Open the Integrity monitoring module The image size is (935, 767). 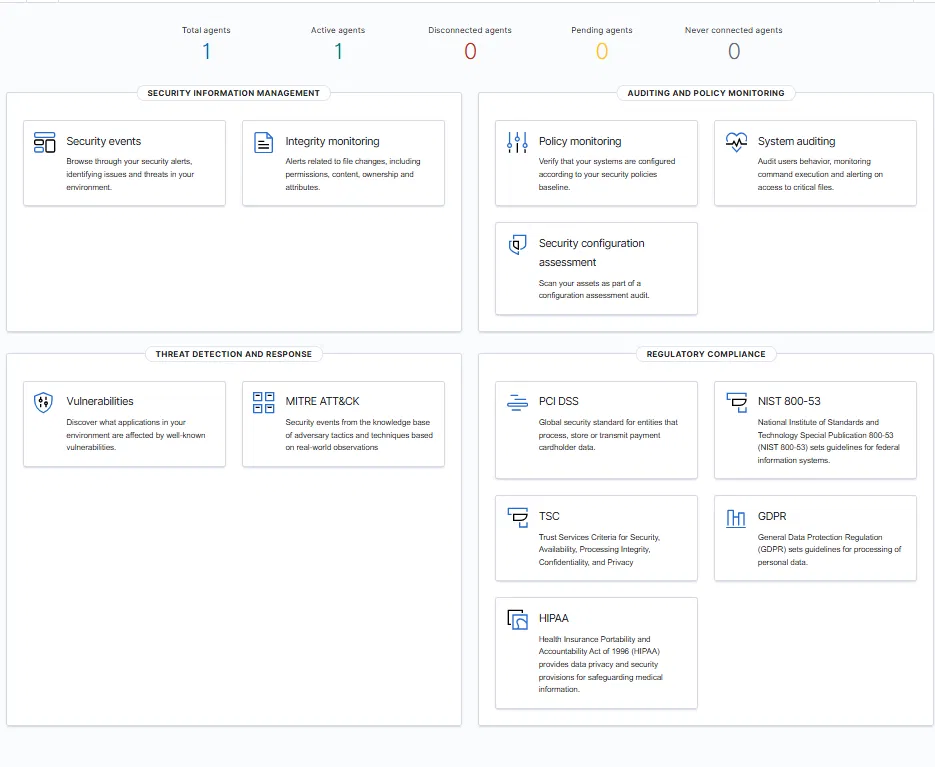pos(343,163)
